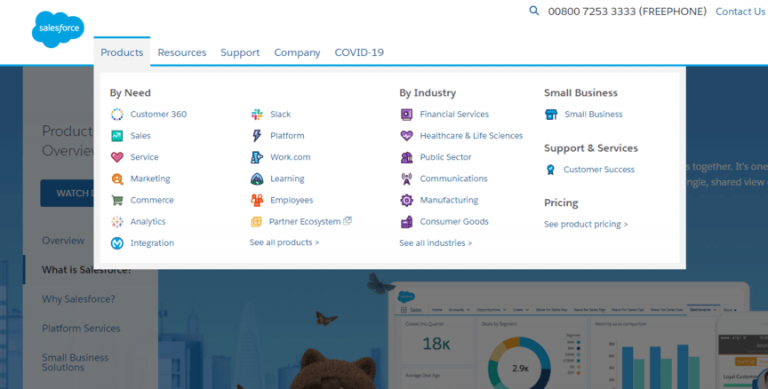This screenshot has width=768, height=389.
Task: Click the Customer Success ribbon icon
Action: pos(551,170)
